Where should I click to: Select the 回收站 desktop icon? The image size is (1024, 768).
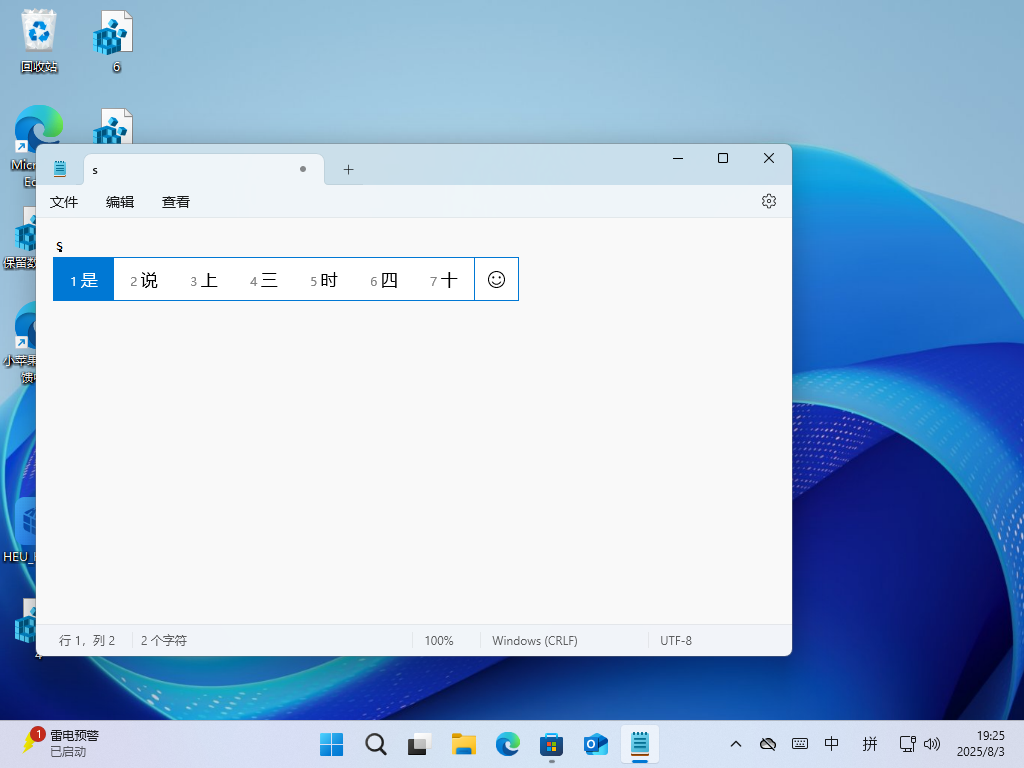tap(39, 40)
